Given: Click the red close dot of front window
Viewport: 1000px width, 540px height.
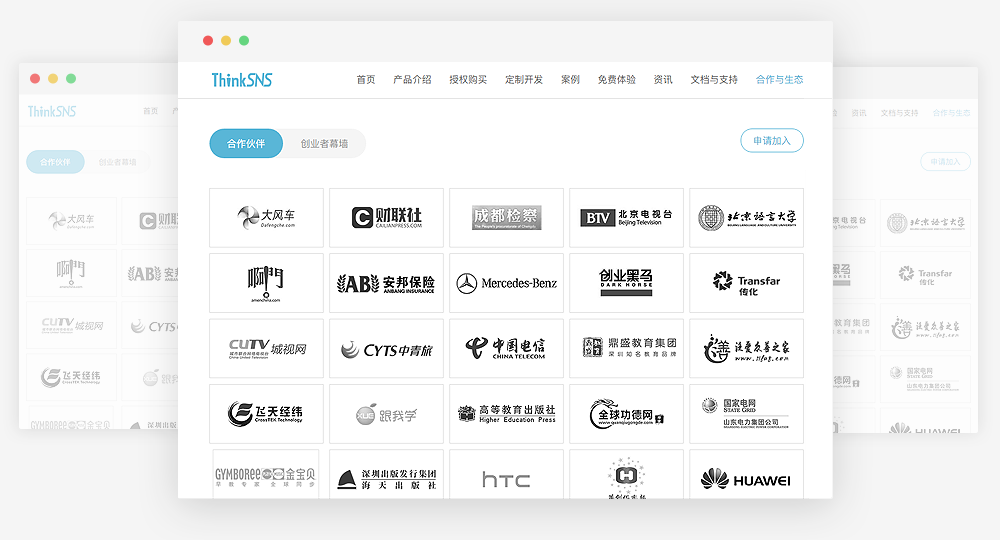Looking at the screenshot, I should (x=208, y=40).
